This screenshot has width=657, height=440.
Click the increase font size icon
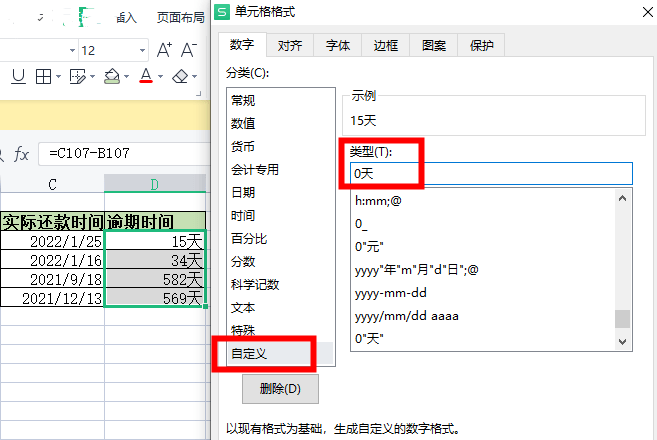[x=164, y=50]
